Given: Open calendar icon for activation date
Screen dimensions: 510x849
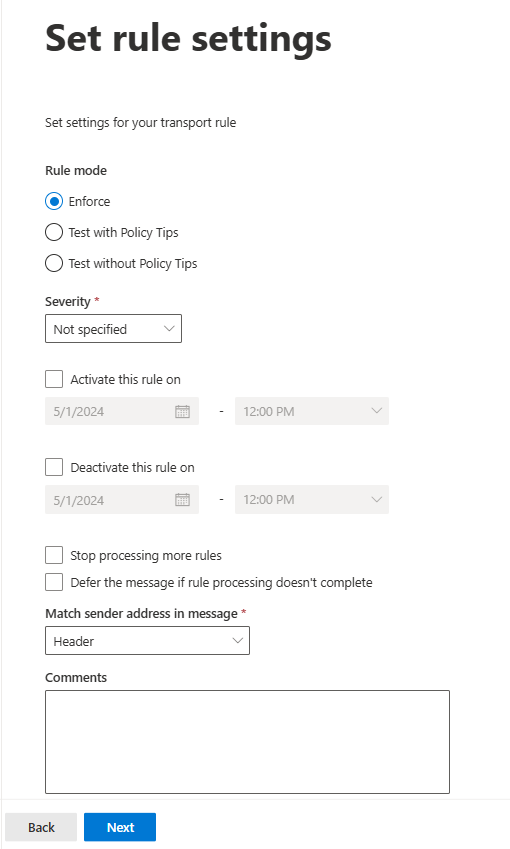Looking at the screenshot, I should pyautogui.click(x=182, y=412).
